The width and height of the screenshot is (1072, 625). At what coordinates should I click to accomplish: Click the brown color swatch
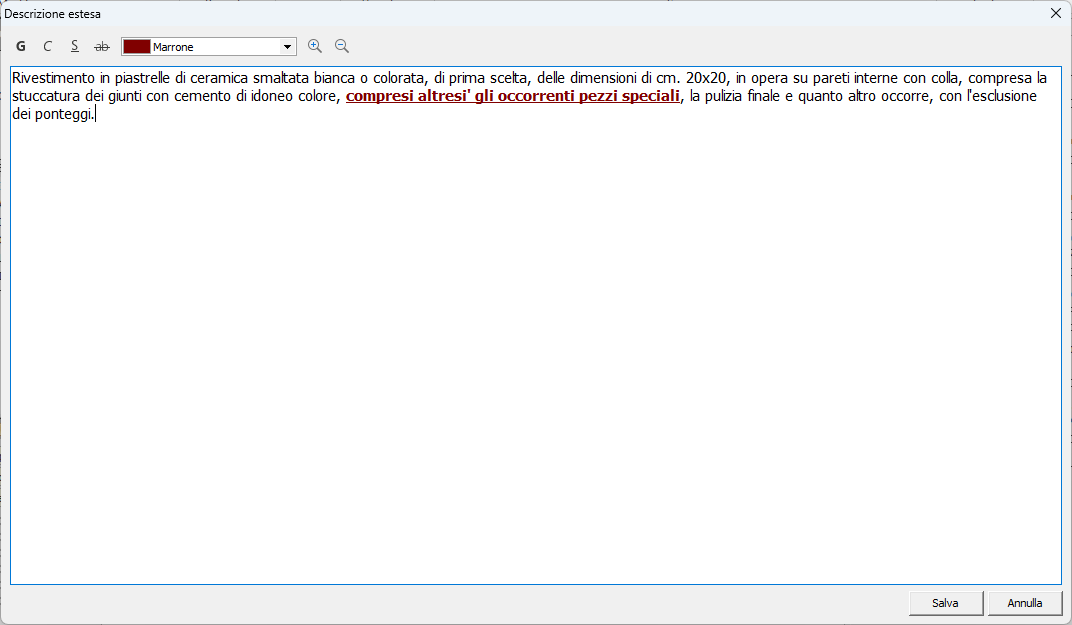(136, 47)
